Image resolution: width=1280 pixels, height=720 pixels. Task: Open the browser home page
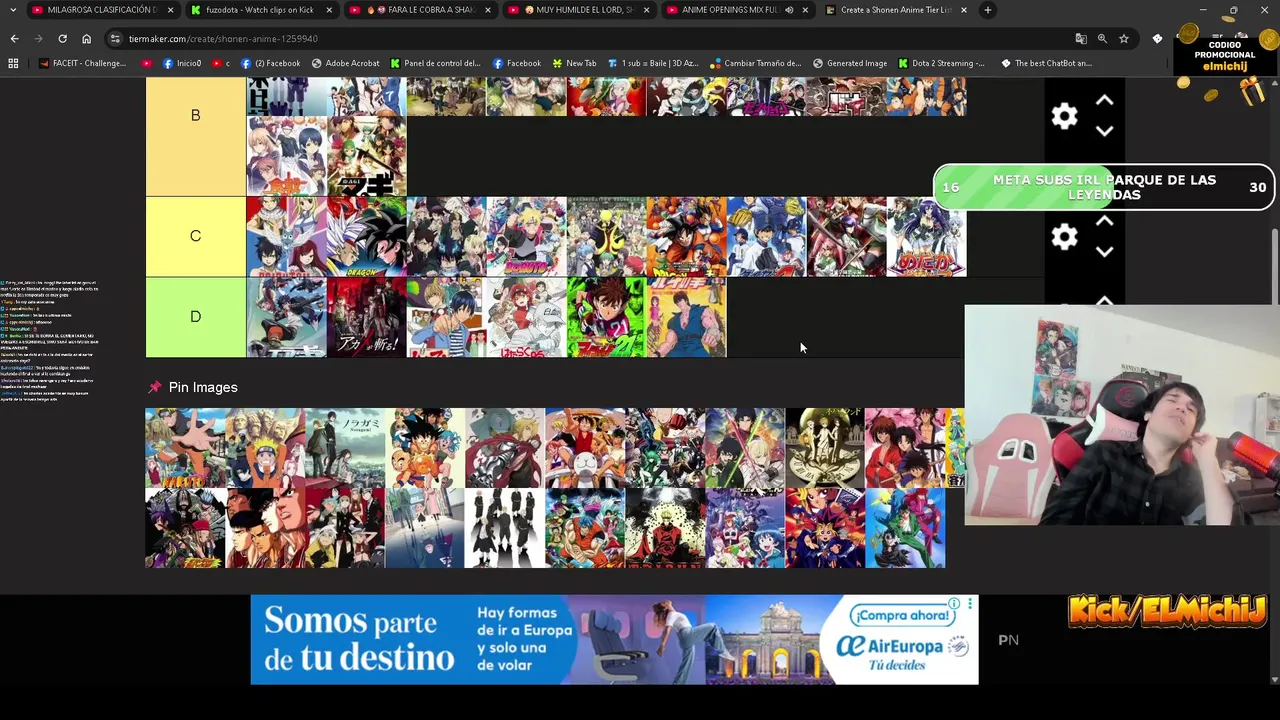pos(86,38)
